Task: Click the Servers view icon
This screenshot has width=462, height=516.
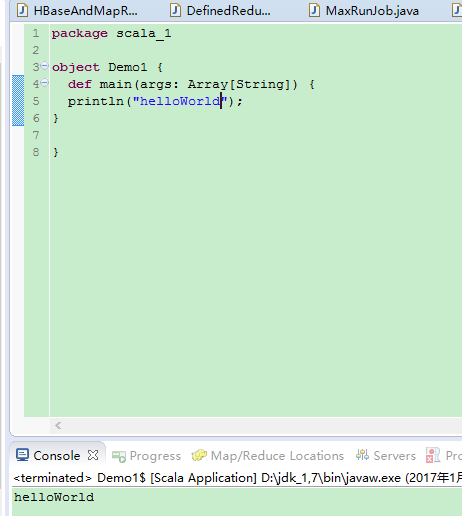Action: pos(362,455)
